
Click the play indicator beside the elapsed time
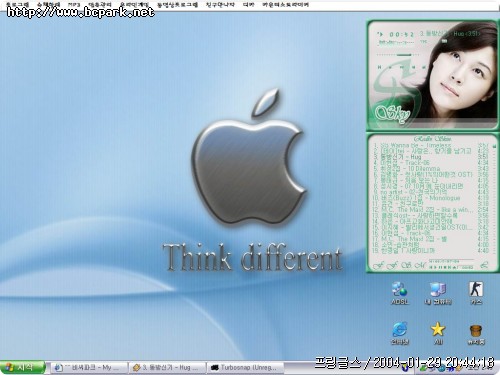coord(380,34)
